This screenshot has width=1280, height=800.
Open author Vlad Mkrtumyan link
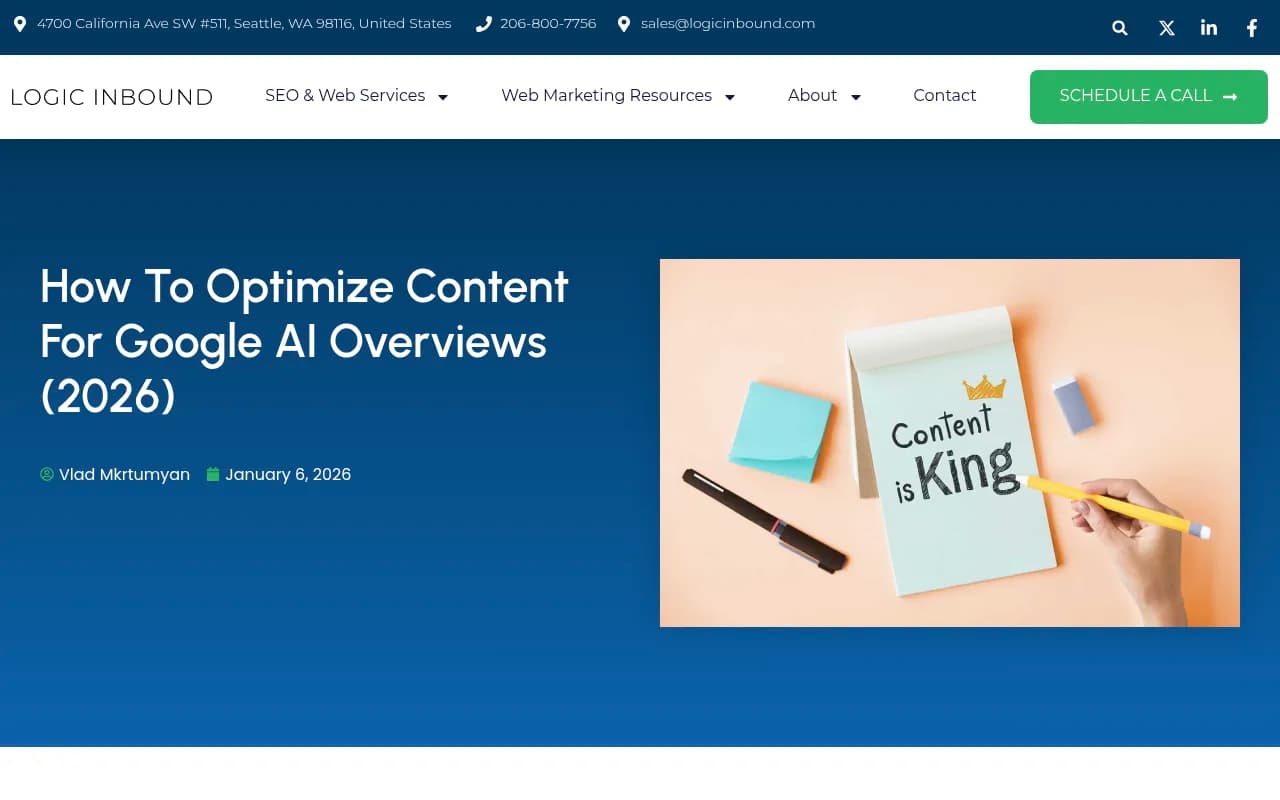click(x=124, y=474)
